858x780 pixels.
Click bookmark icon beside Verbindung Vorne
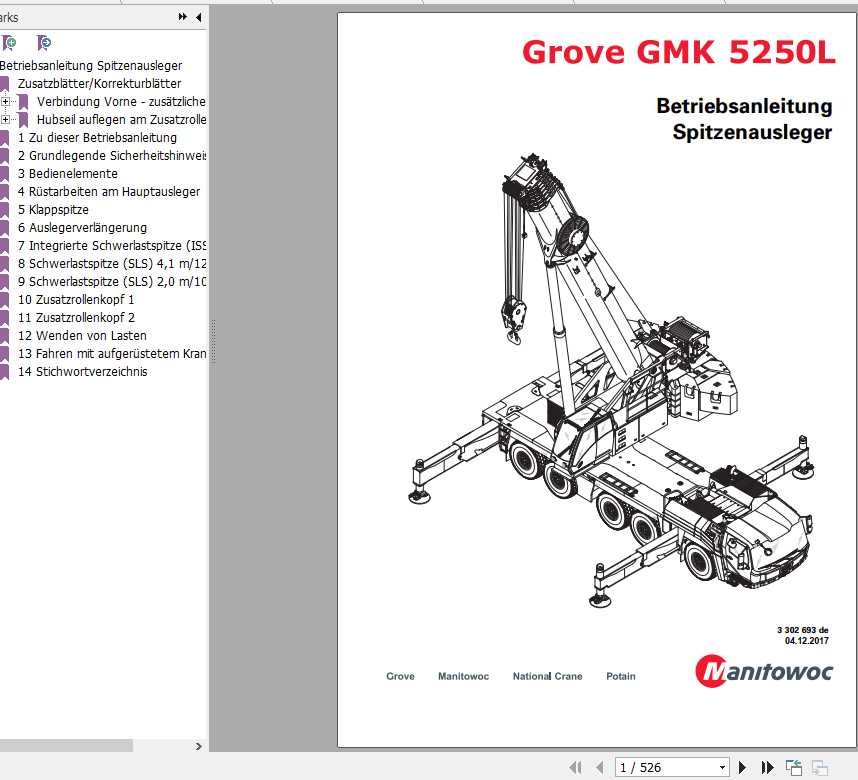pyautogui.click(x=23, y=102)
